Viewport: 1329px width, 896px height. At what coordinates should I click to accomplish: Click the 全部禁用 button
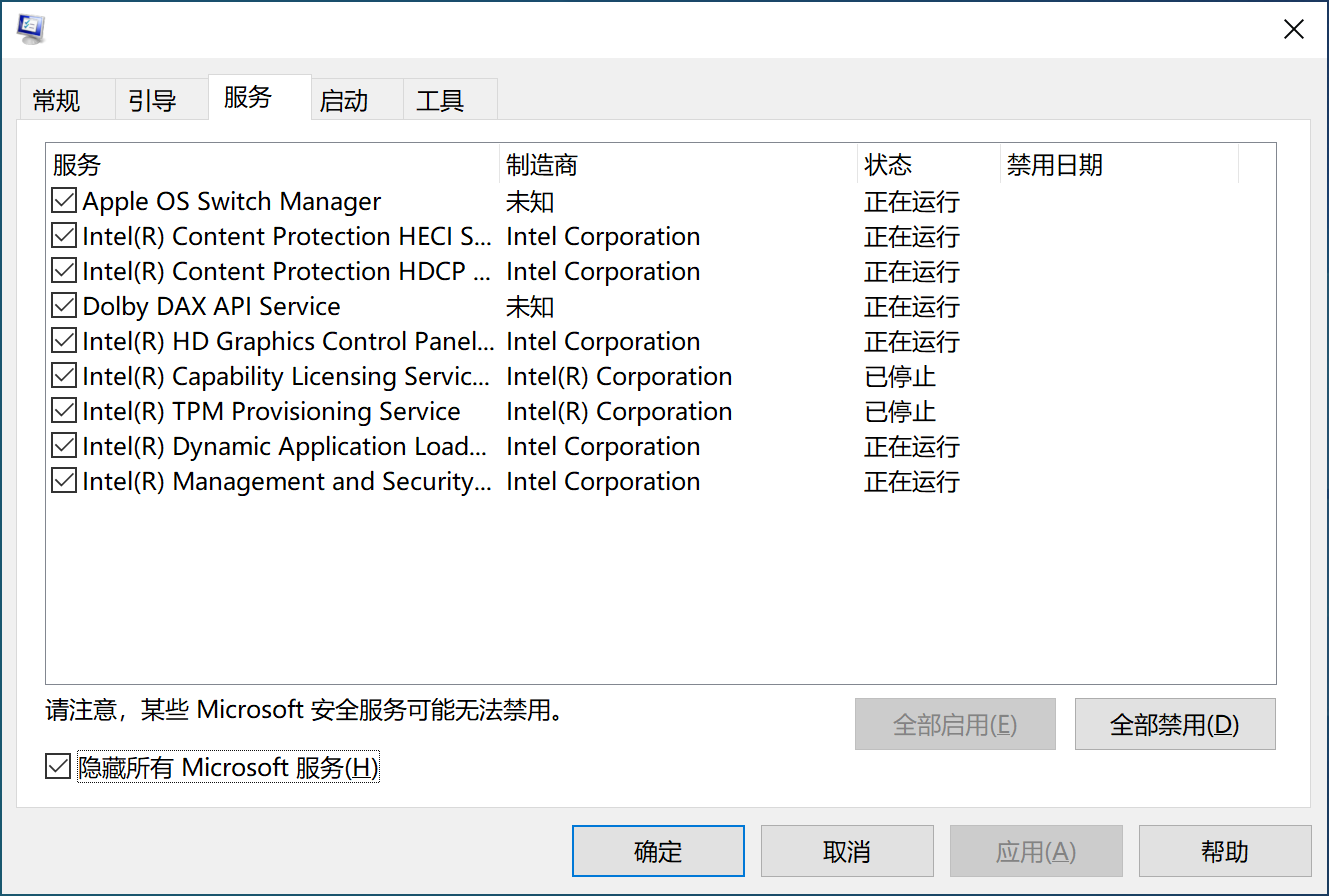point(1174,725)
